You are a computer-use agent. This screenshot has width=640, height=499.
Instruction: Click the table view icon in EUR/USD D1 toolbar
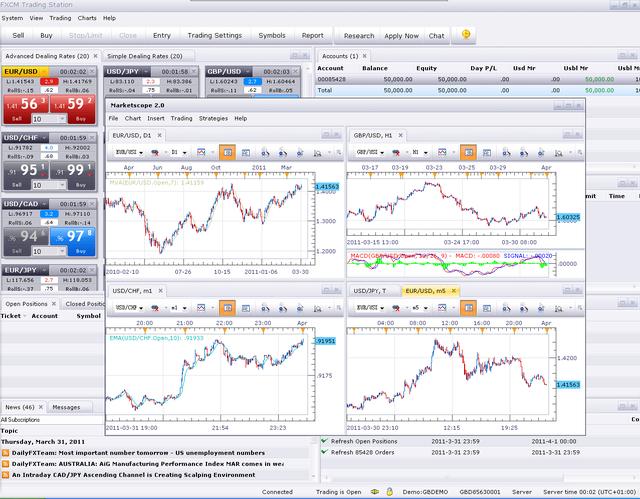tap(246, 153)
